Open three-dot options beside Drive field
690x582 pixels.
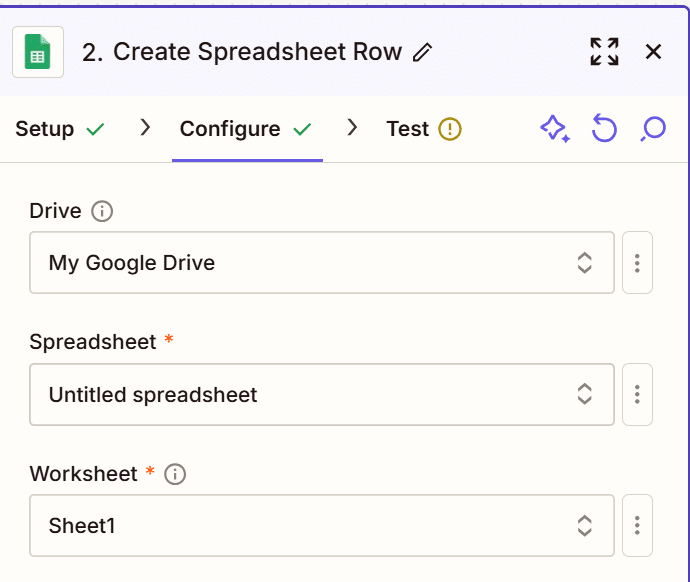(x=637, y=263)
